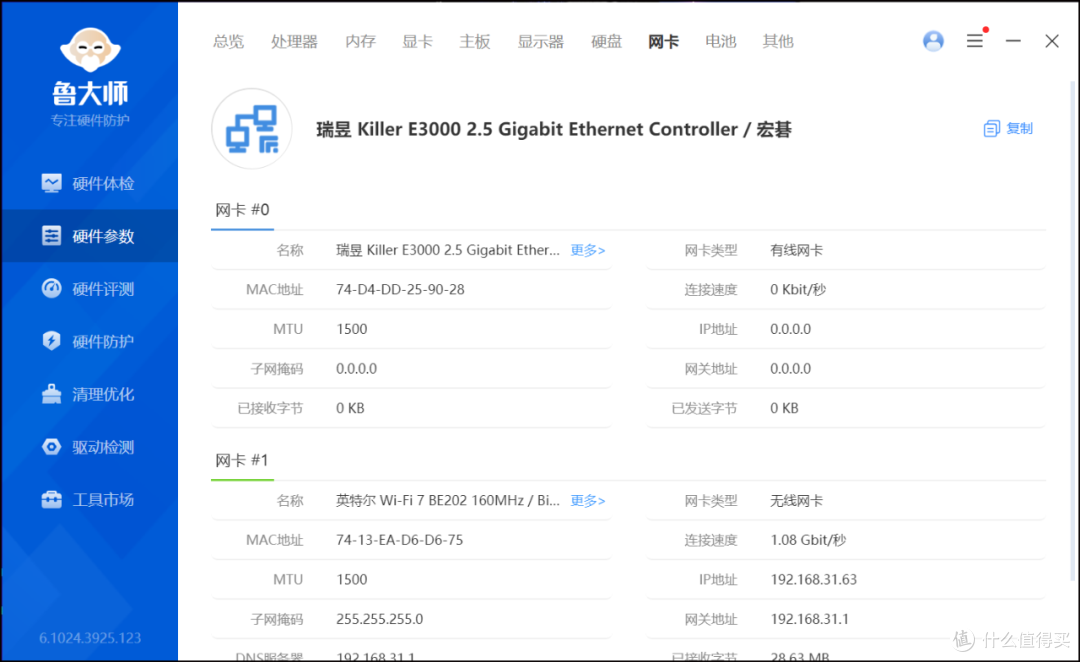1080x662 pixels.
Task: Select the 网卡 tab
Action: point(663,41)
